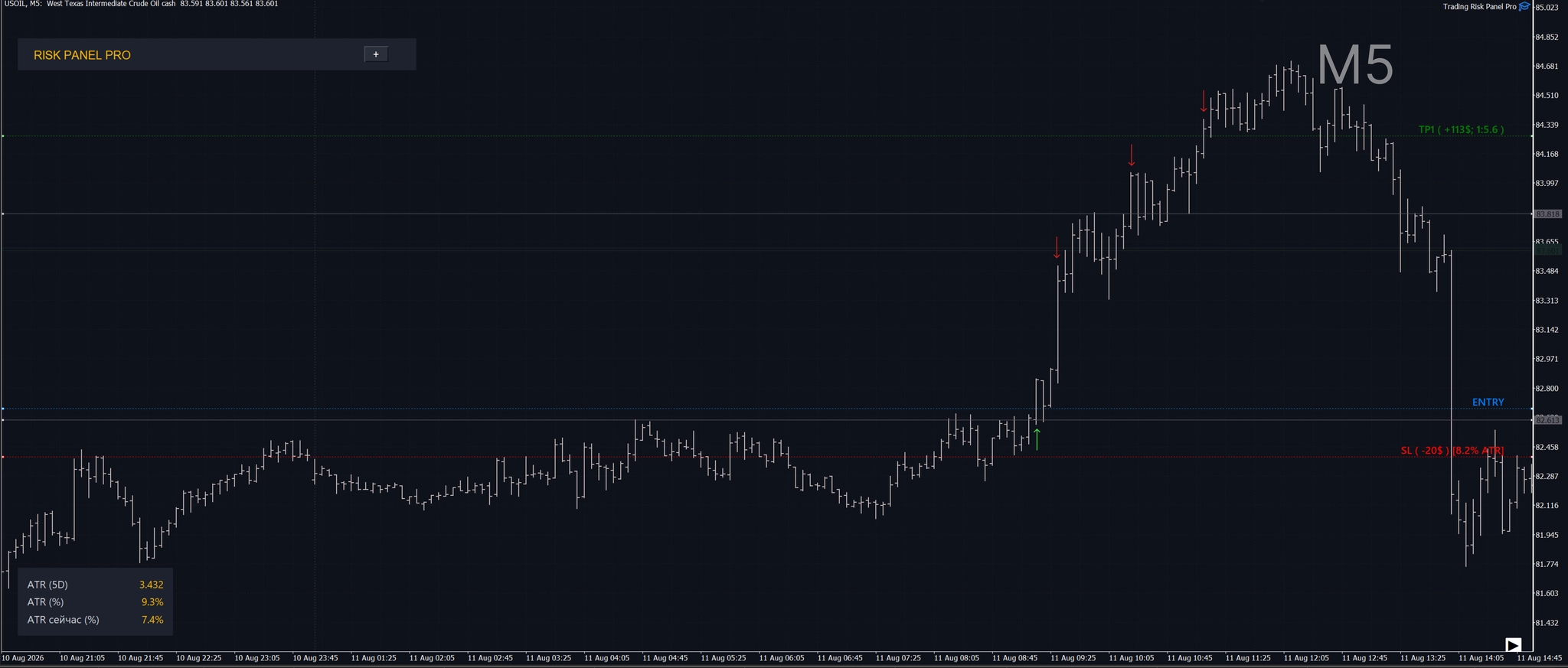Click the ATR (%) label
Image resolution: width=1568 pixels, height=668 pixels.
tap(45, 602)
